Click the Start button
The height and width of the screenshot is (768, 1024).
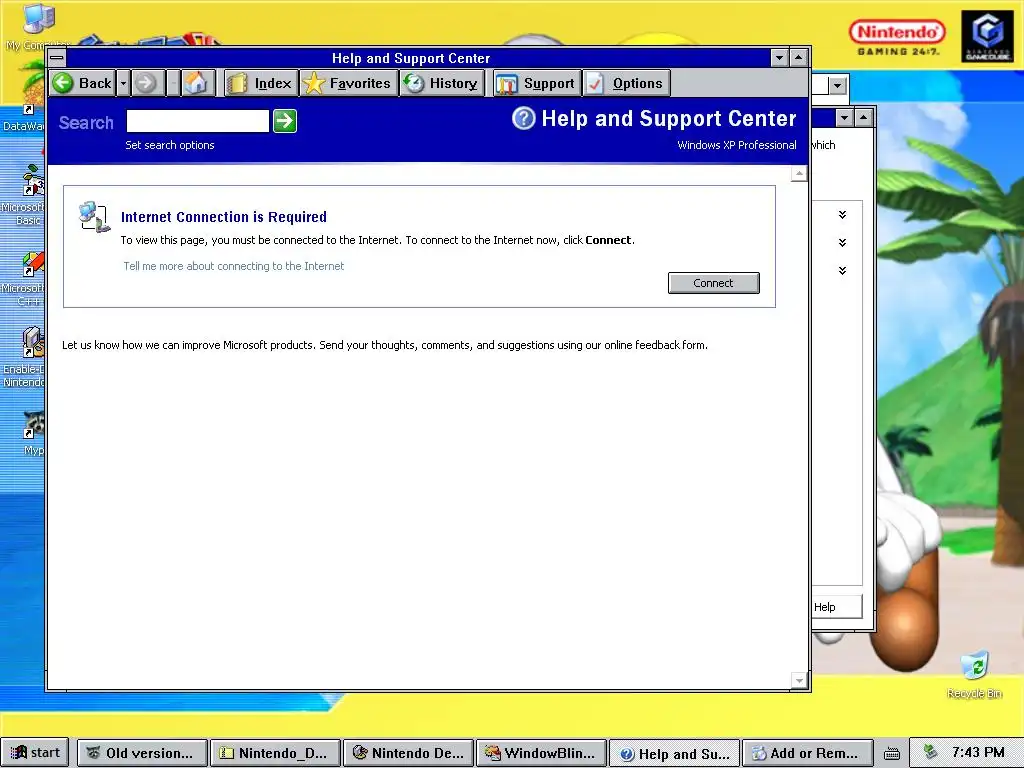pyautogui.click(x=36, y=753)
